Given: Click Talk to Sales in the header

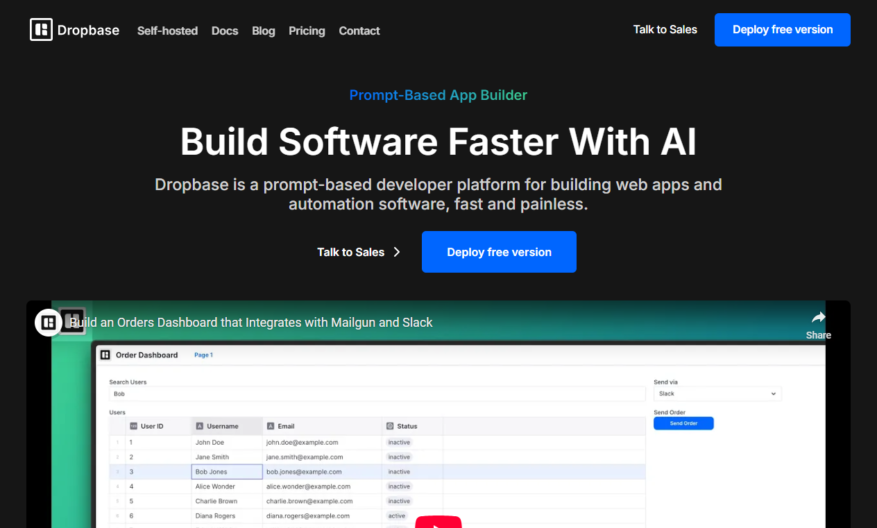Looking at the screenshot, I should coord(665,30).
